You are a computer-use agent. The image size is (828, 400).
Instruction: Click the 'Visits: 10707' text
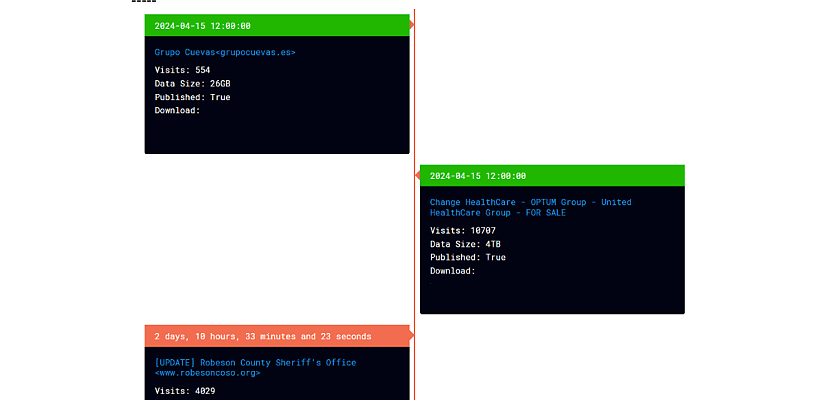click(x=463, y=230)
